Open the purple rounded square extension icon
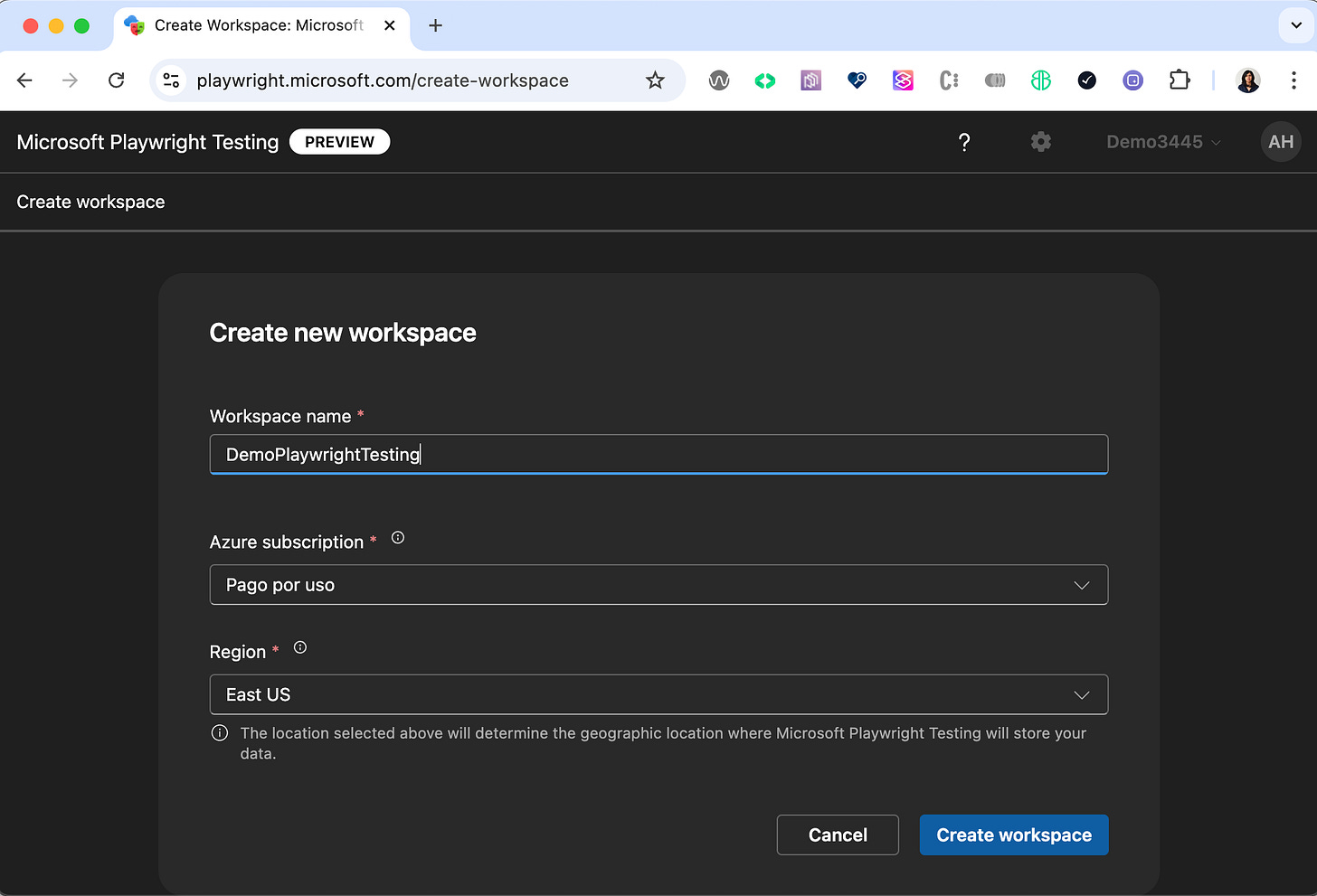This screenshot has height=896, width=1317. 1133,80
